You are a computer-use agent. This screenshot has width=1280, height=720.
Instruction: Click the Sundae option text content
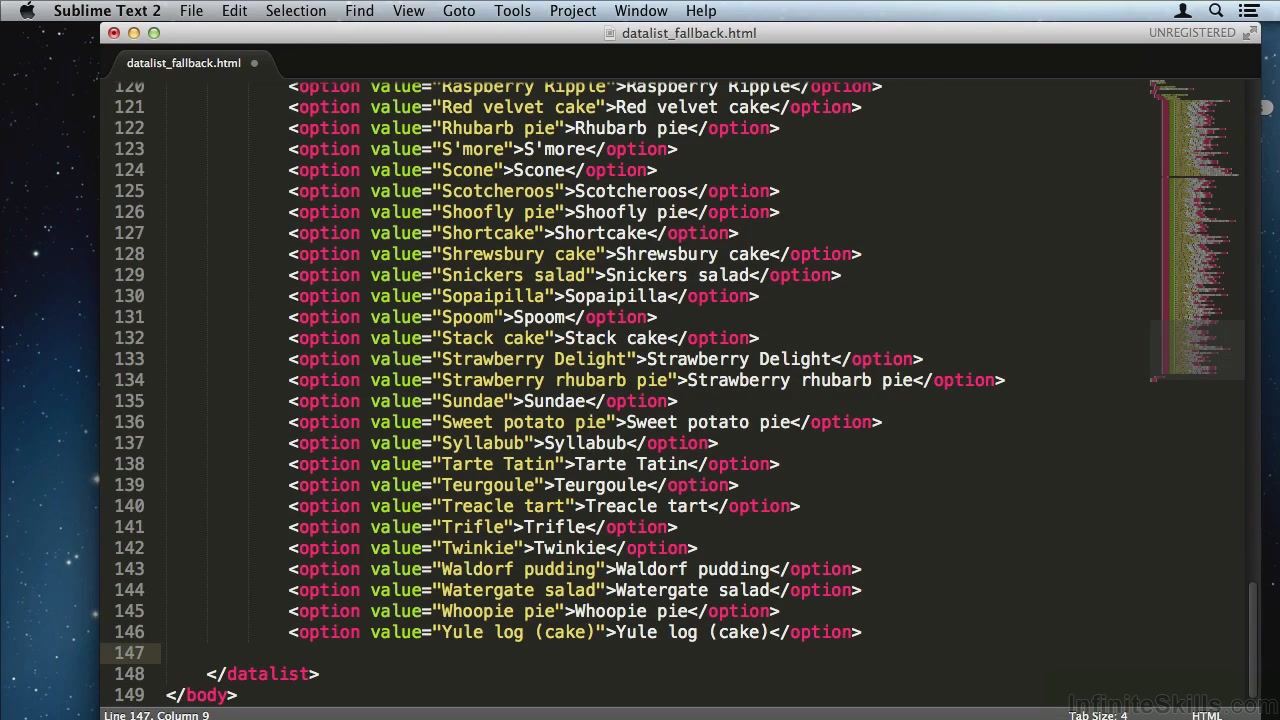554,401
